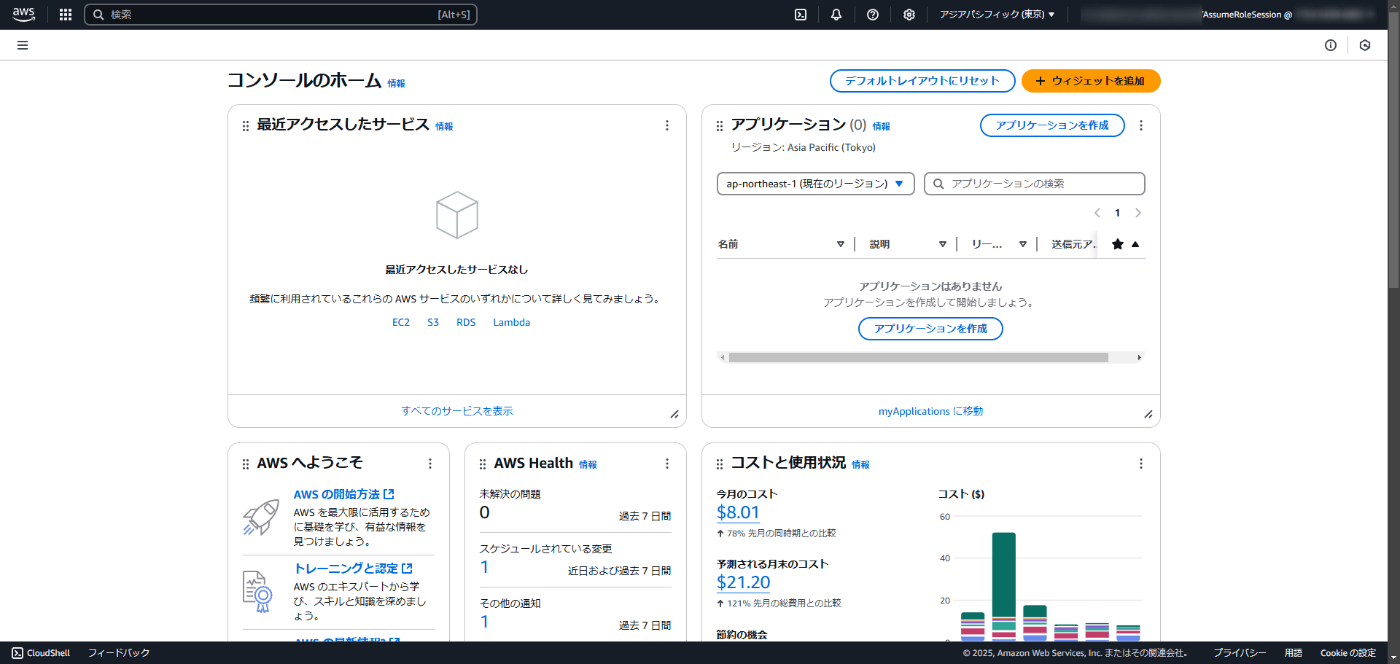This screenshot has height=664, width=1400.
Task: Open the services grid menu icon
Action: (x=66, y=14)
